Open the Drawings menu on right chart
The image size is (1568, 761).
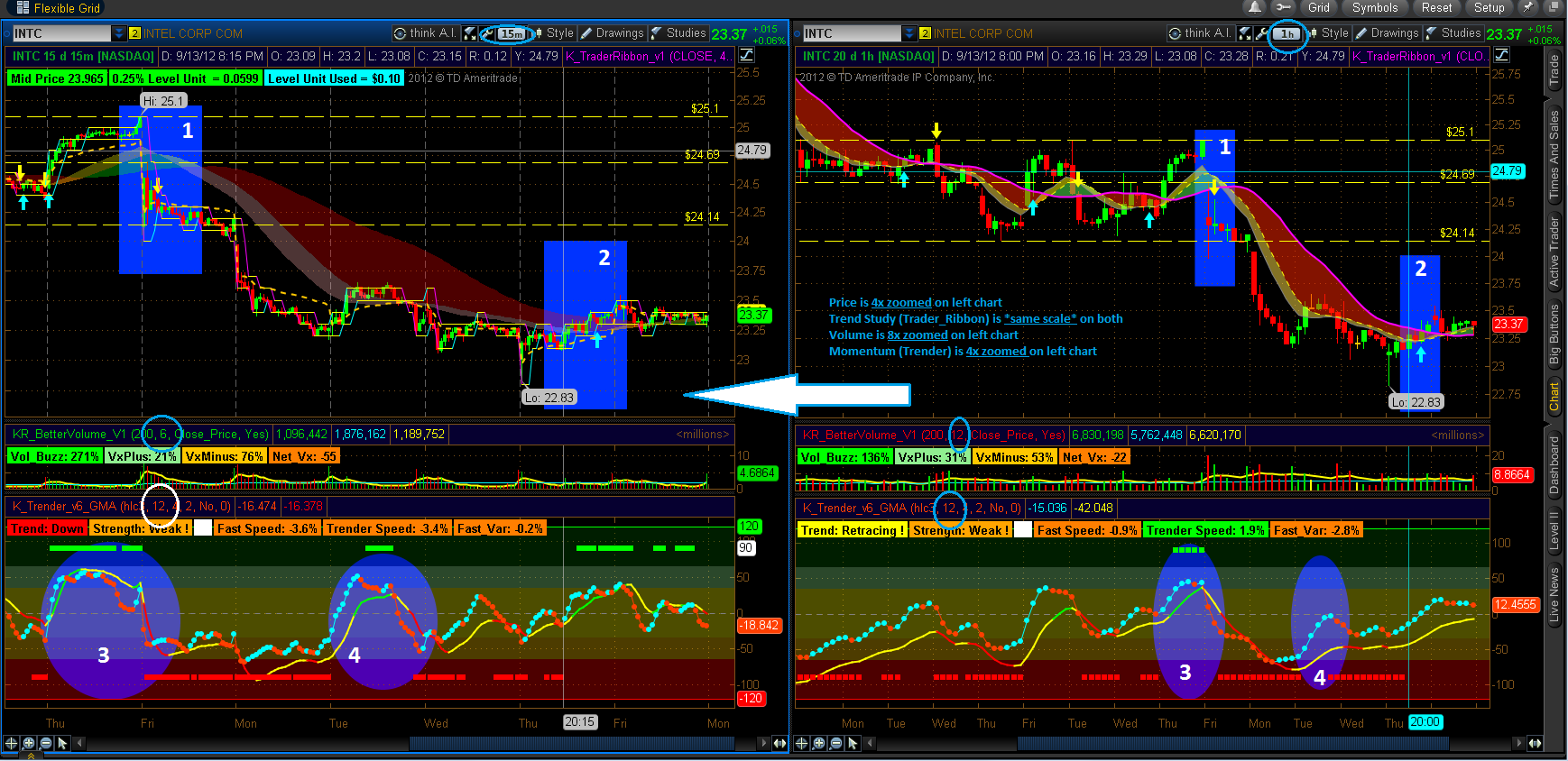coord(1388,33)
